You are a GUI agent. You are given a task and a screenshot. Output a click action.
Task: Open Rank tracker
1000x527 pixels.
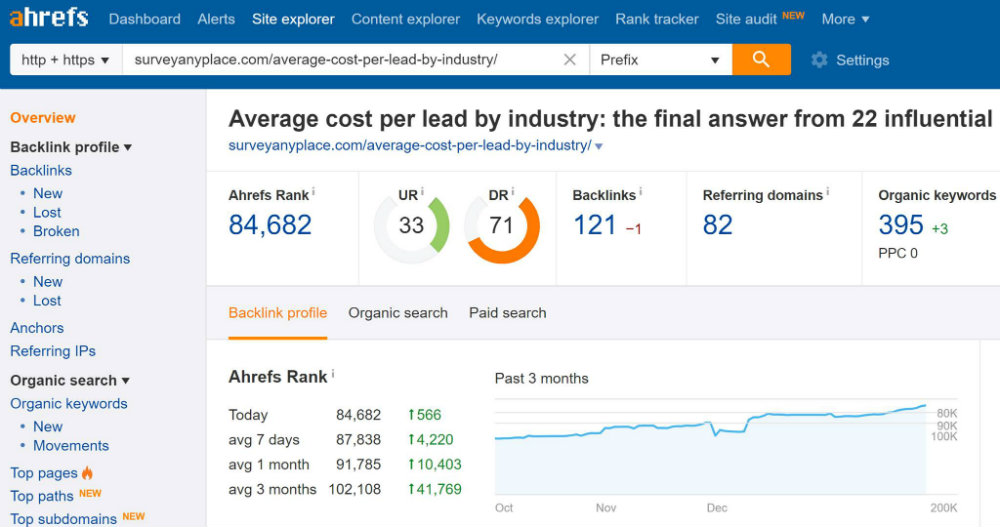(657, 19)
